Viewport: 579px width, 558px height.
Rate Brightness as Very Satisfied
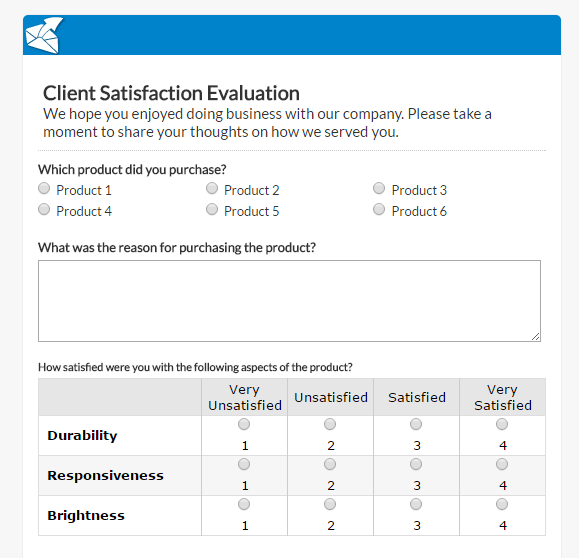pos(502,504)
